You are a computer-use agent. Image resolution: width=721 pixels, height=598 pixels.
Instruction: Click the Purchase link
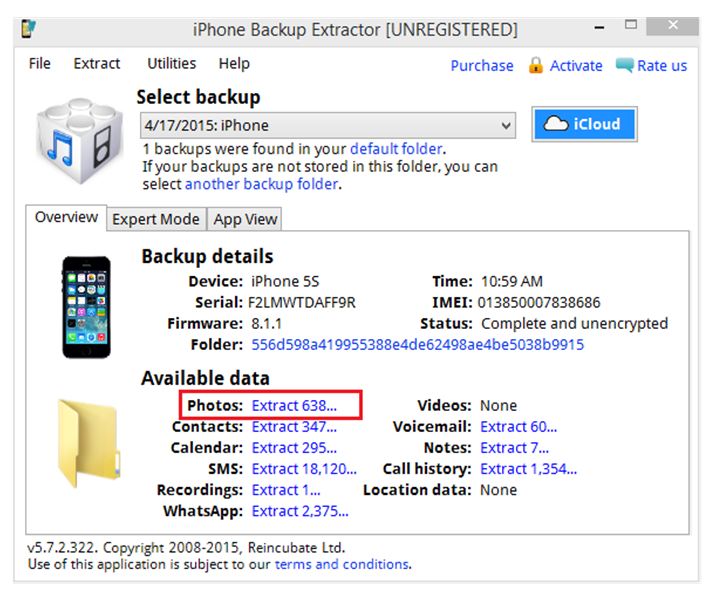point(481,66)
